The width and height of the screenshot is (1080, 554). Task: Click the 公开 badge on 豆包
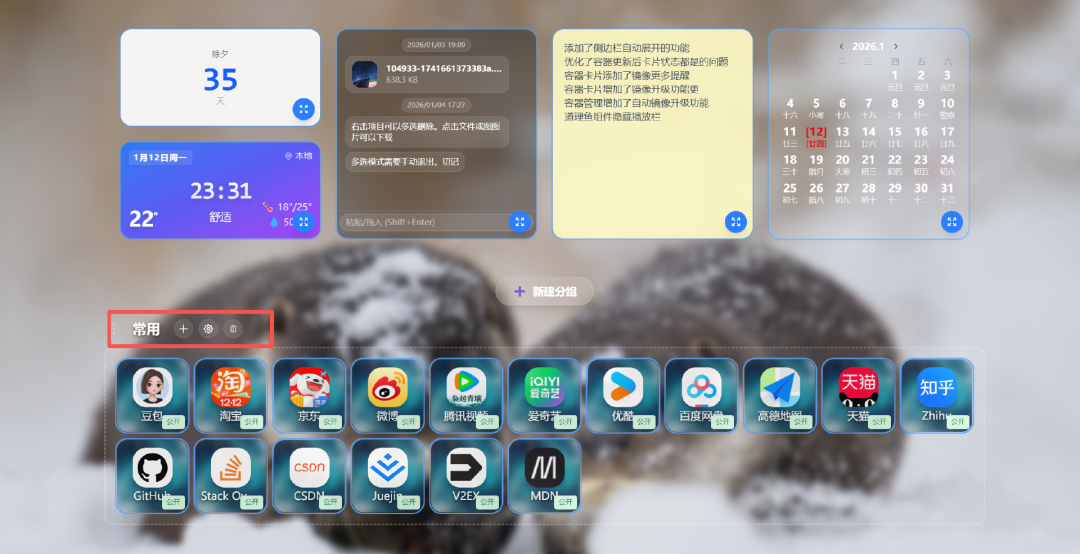(174, 421)
